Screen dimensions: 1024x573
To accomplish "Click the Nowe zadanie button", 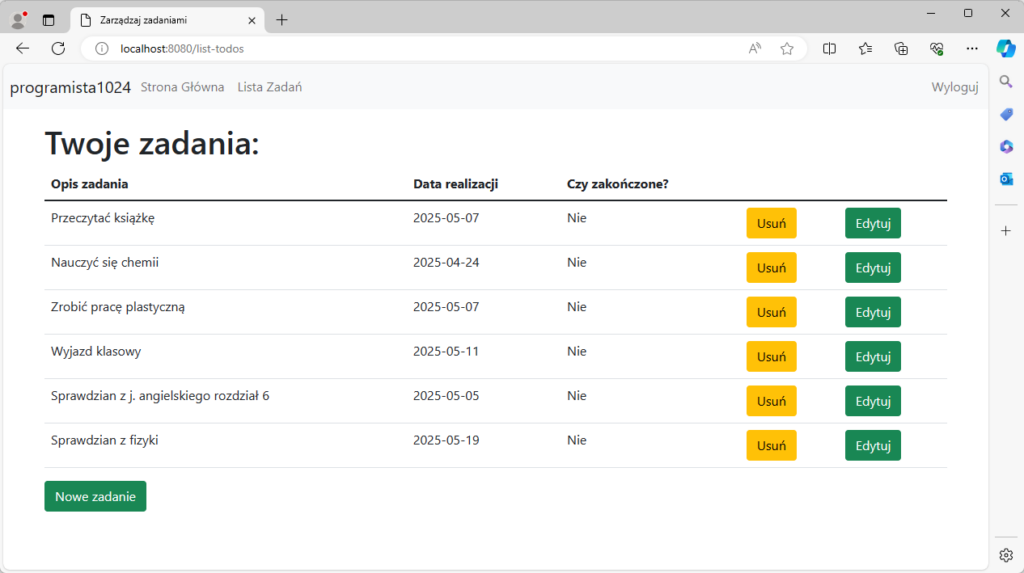I will (x=95, y=496).
